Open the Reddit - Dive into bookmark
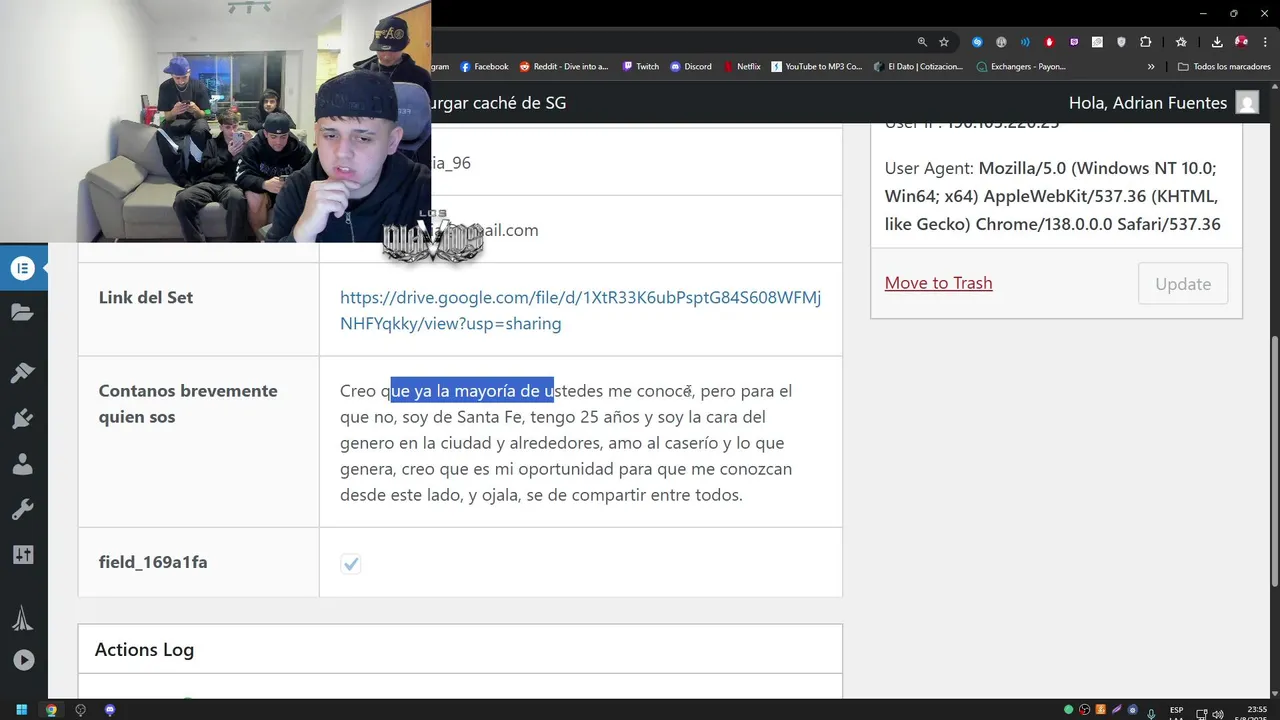Image resolution: width=1280 pixels, height=720 pixels. click(564, 67)
